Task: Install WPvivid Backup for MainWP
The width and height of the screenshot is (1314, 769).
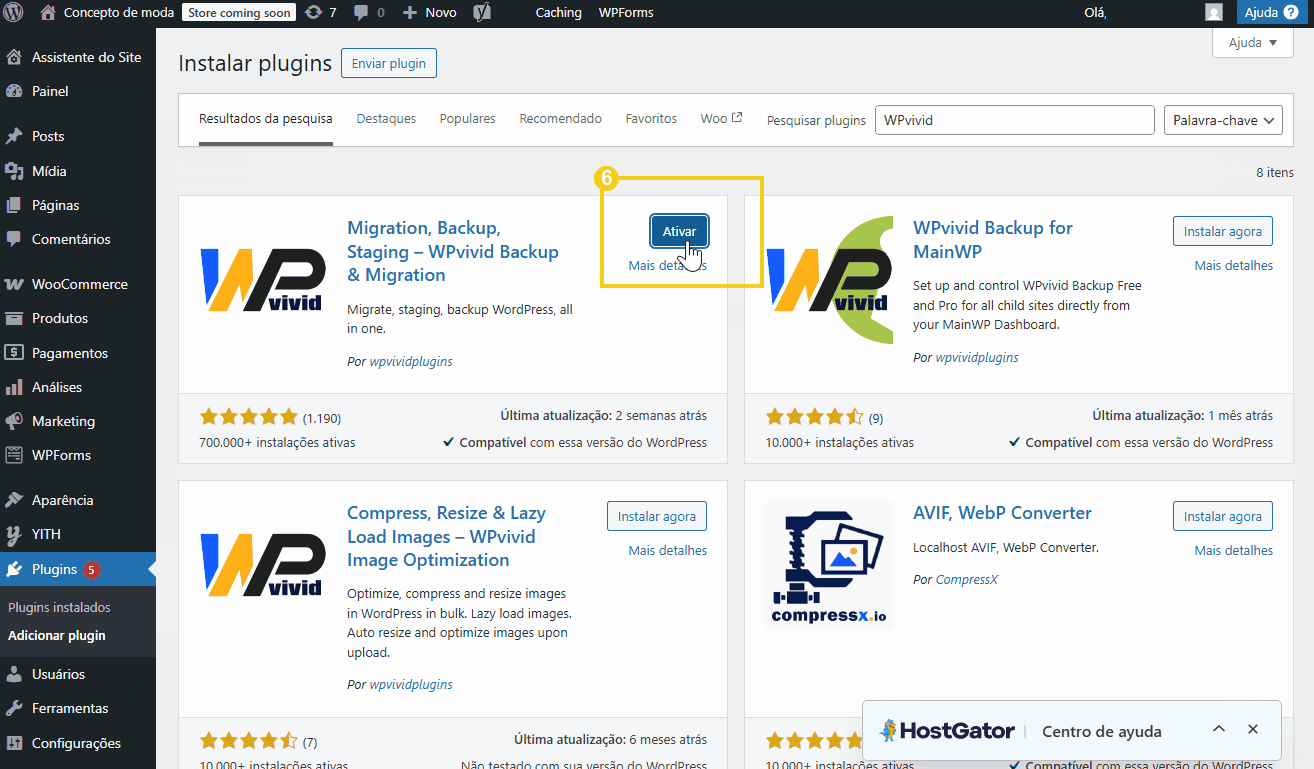Action: pos(1222,231)
